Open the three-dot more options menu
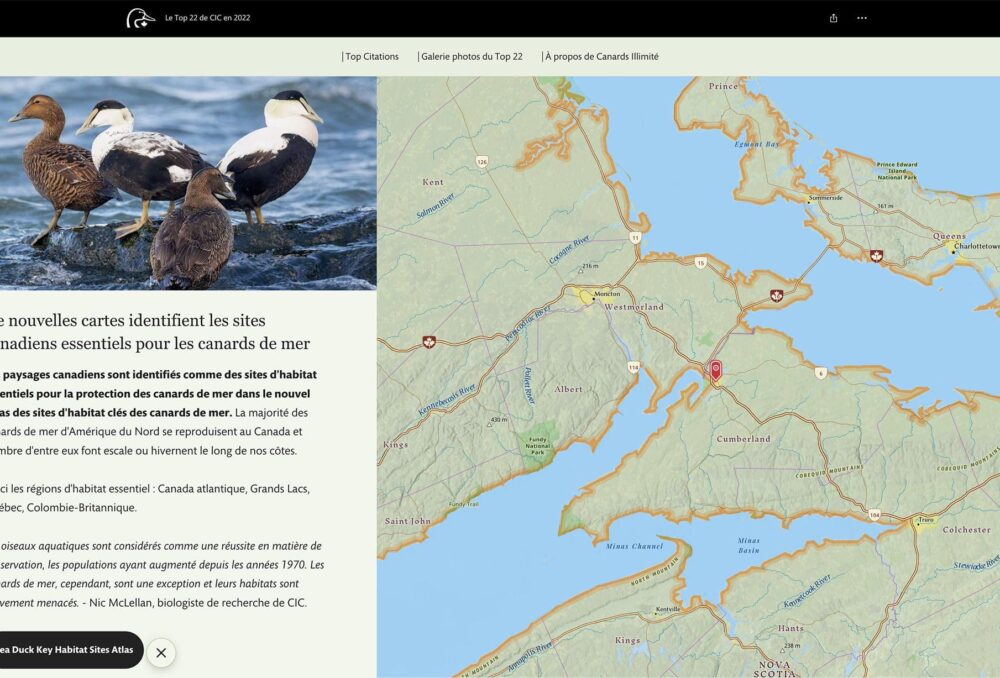1000x678 pixels. (x=862, y=18)
